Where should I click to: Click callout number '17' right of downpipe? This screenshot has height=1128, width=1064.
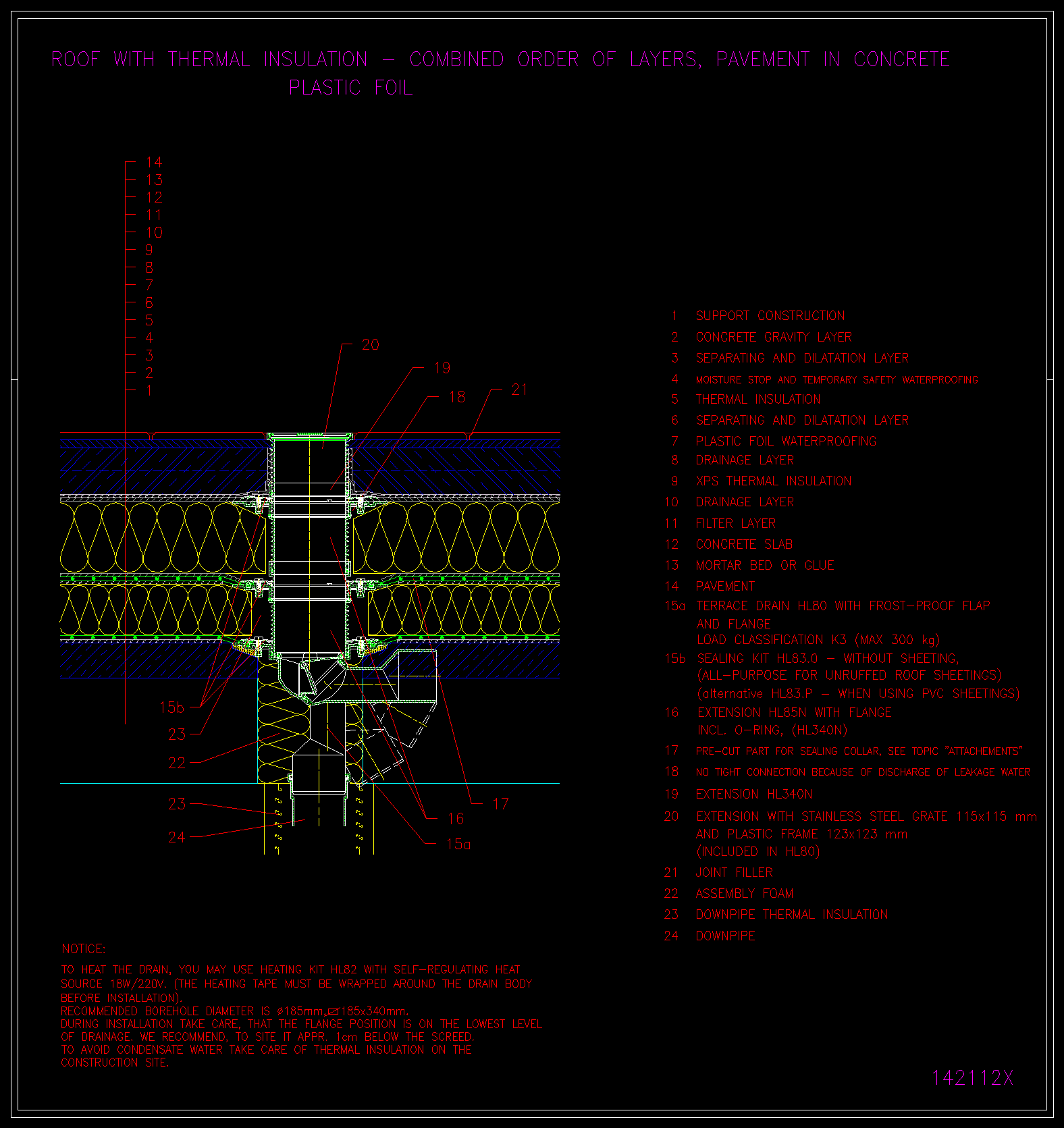click(x=500, y=804)
